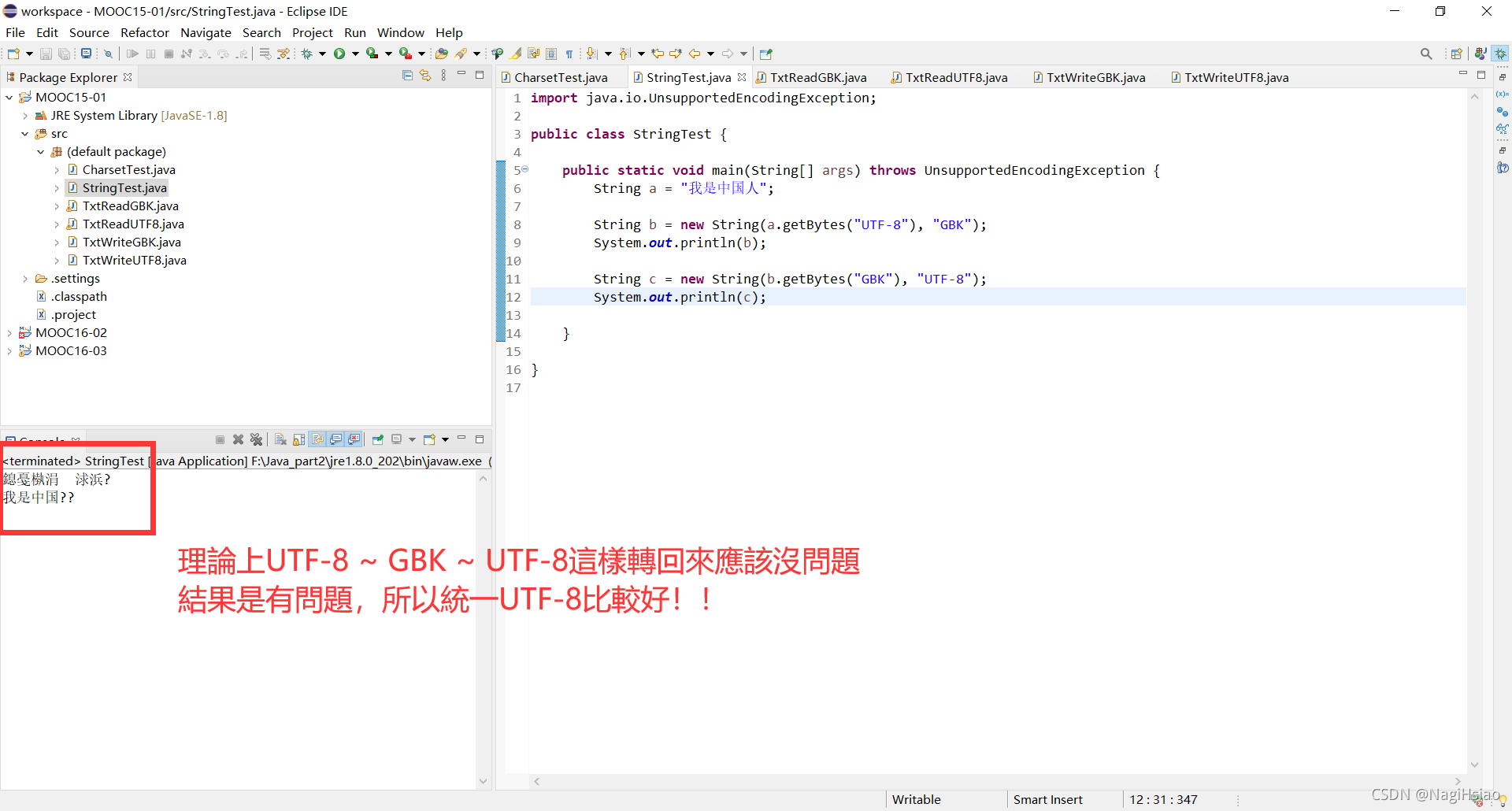1512x811 pixels.
Task: Toggle show console when standard out changes
Action: pos(335,439)
